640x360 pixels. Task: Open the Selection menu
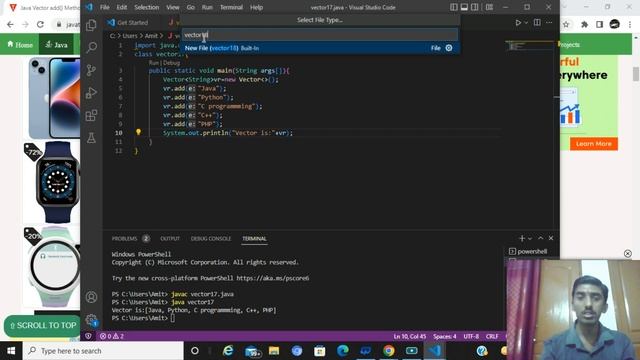pyautogui.click(x=147, y=7)
